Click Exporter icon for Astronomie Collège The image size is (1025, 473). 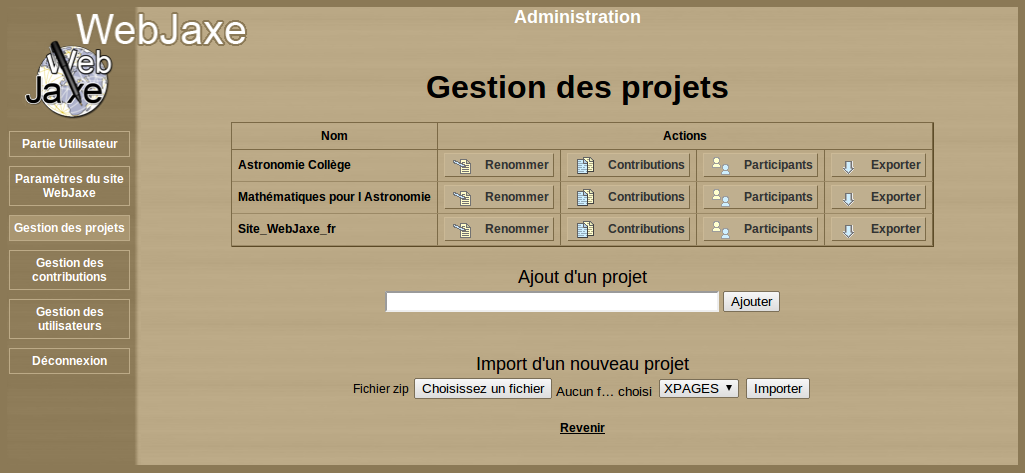(x=849, y=166)
